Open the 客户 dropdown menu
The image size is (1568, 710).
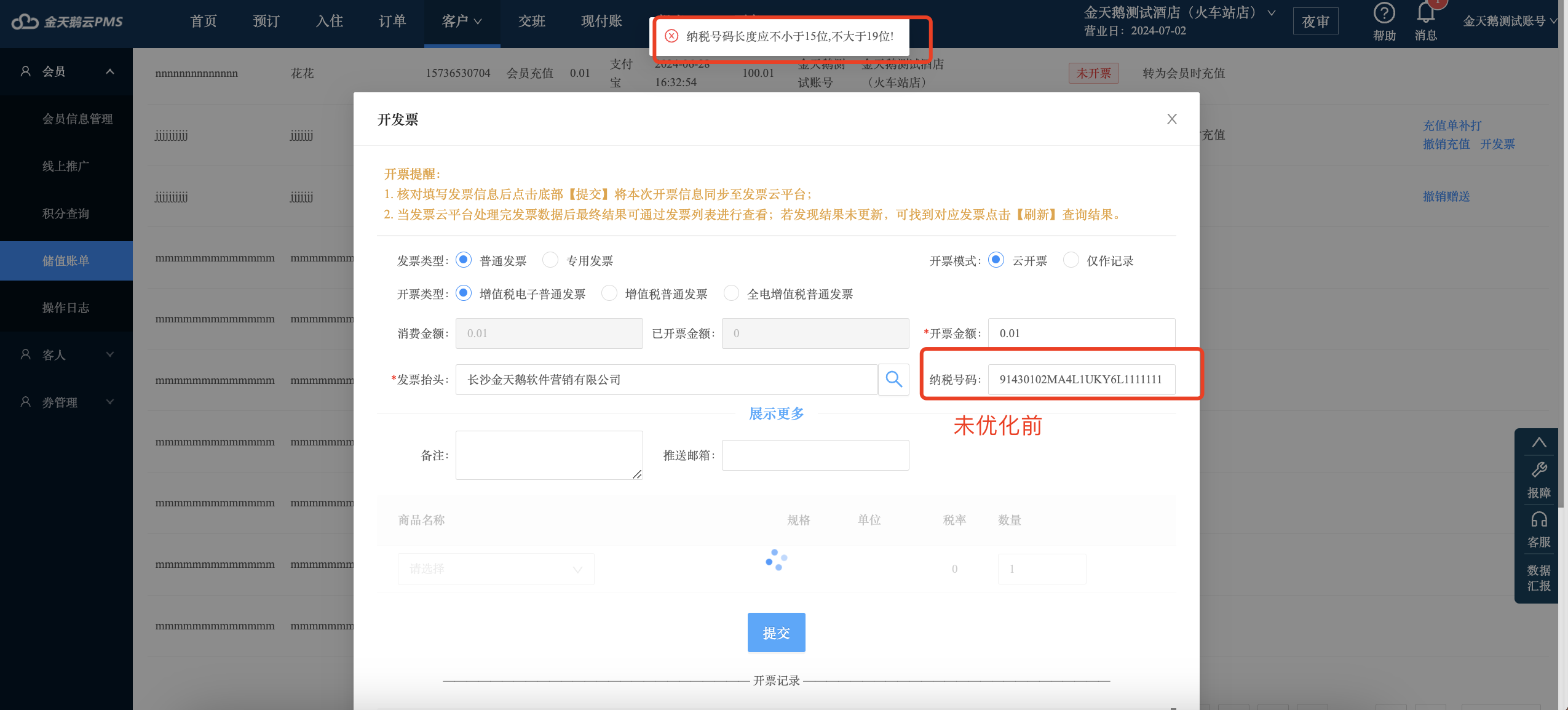[462, 22]
